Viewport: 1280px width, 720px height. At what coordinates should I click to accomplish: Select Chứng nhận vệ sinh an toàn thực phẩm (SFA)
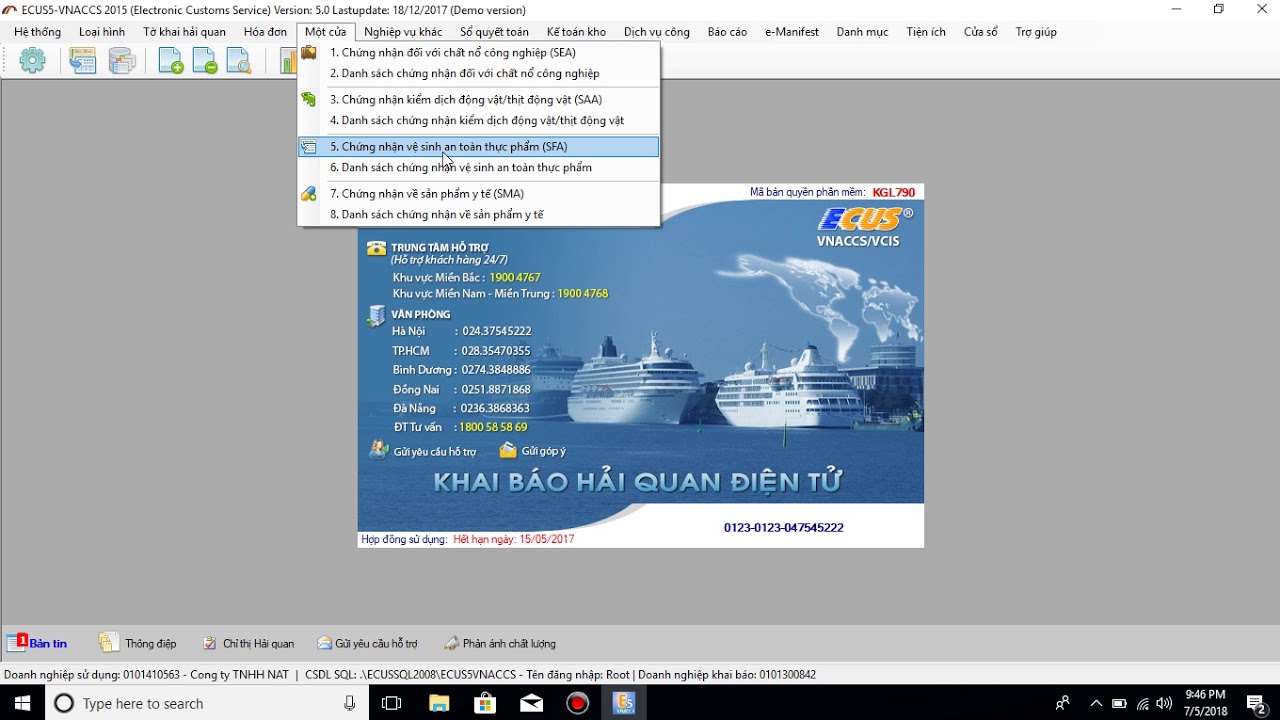tap(479, 146)
